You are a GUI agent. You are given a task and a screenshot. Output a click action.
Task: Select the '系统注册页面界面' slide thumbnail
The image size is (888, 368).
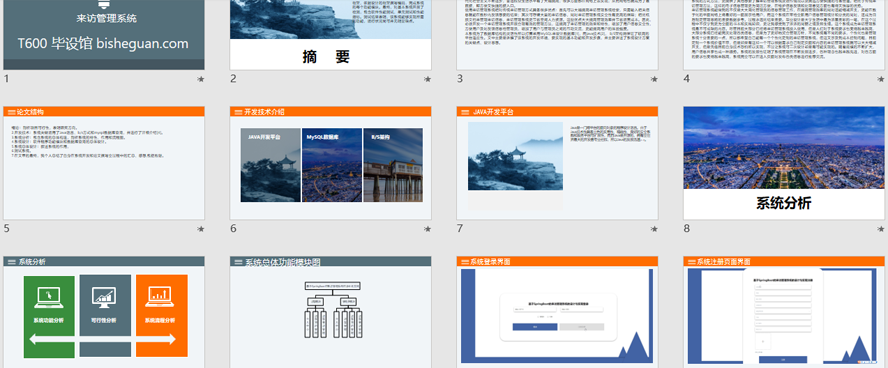(x=784, y=312)
